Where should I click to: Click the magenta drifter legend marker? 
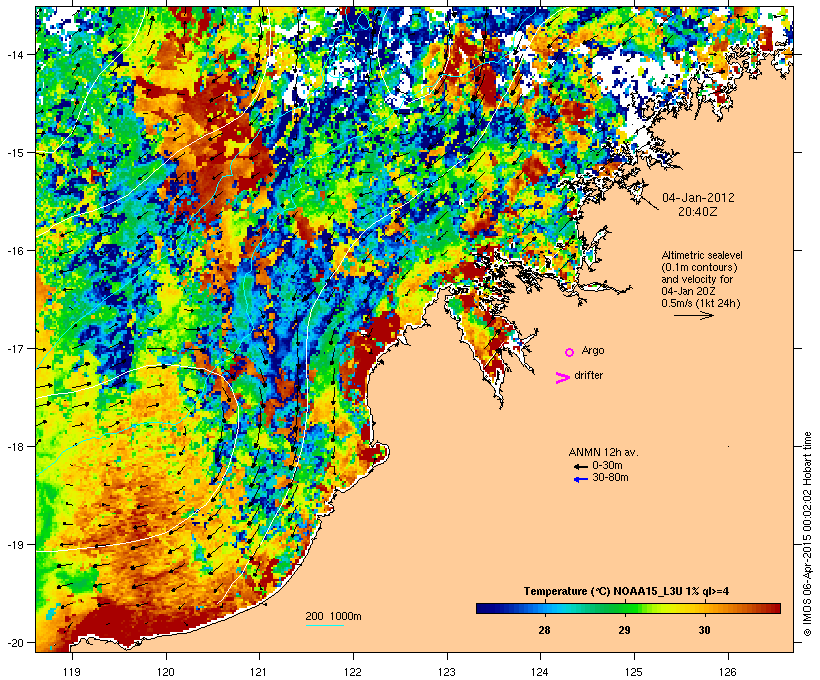click(563, 378)
